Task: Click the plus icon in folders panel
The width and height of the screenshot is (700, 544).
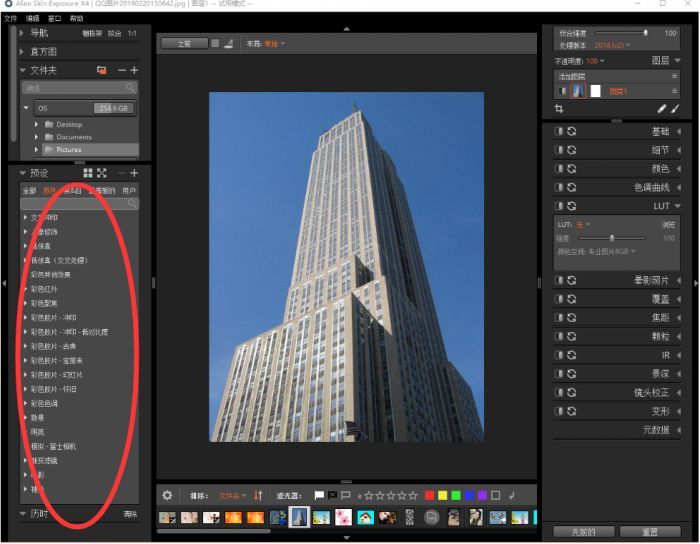Action: tap(135, 70)
